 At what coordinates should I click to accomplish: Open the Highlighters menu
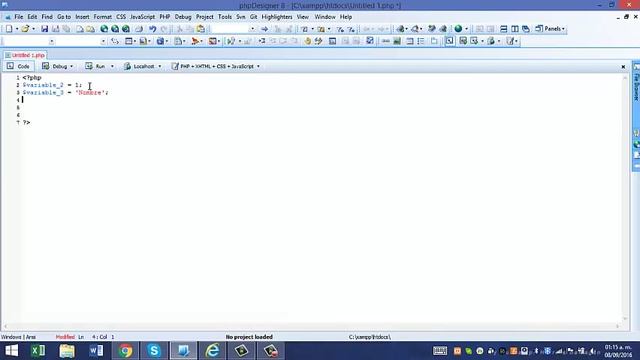[277, 17]
